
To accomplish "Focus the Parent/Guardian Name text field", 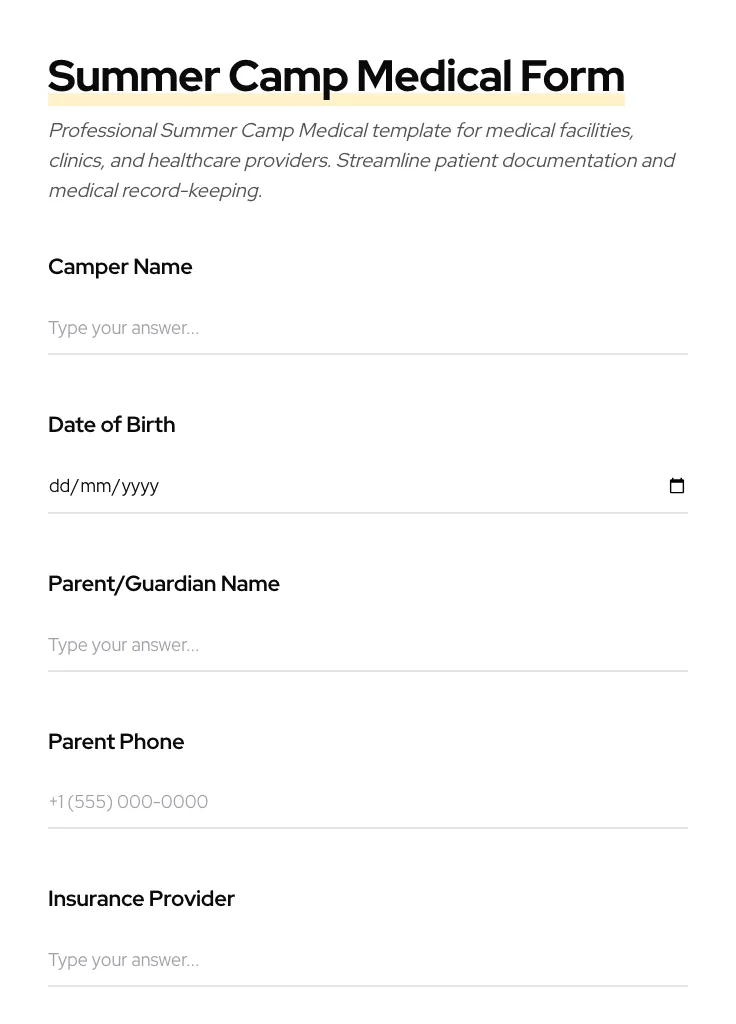I will tap(367, 645).
